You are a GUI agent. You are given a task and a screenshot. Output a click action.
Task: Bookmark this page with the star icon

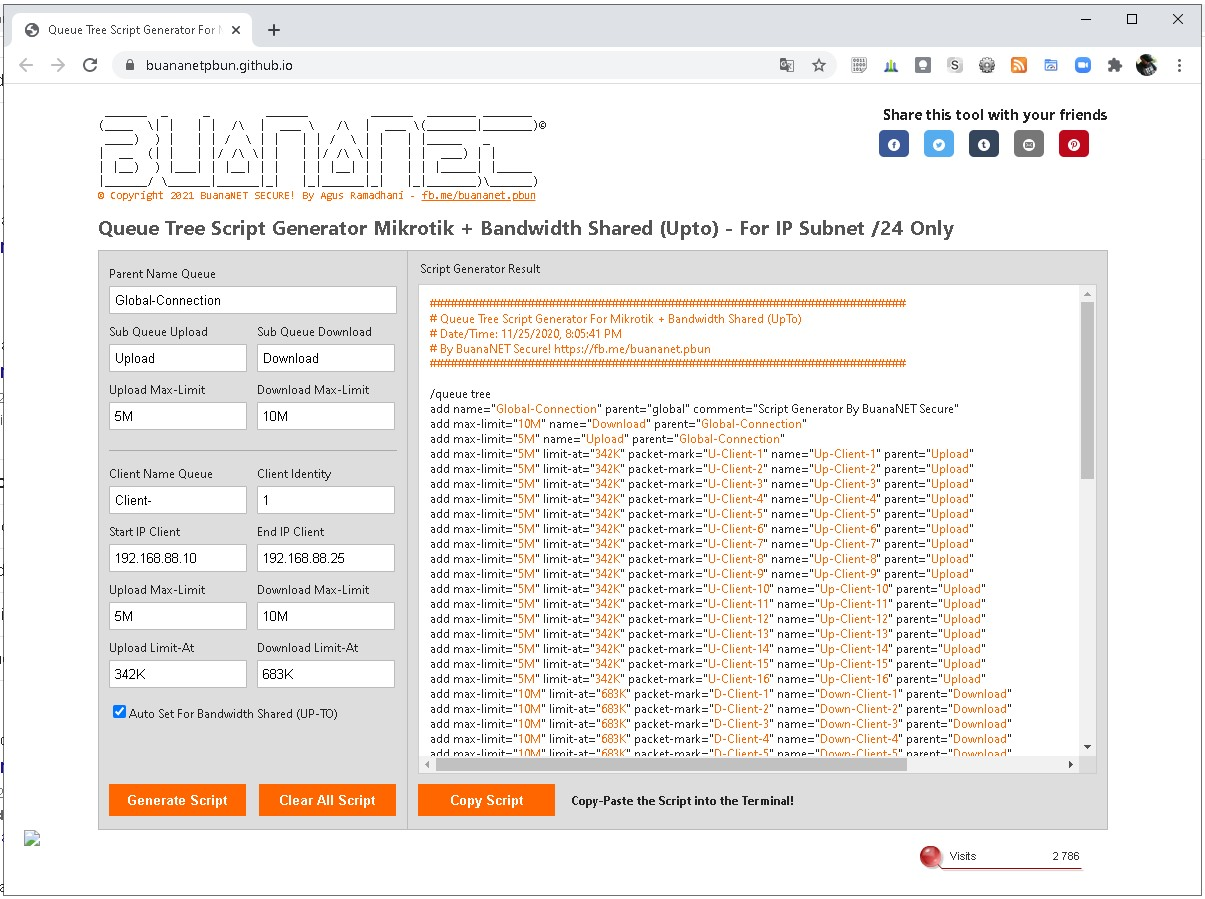819,65
